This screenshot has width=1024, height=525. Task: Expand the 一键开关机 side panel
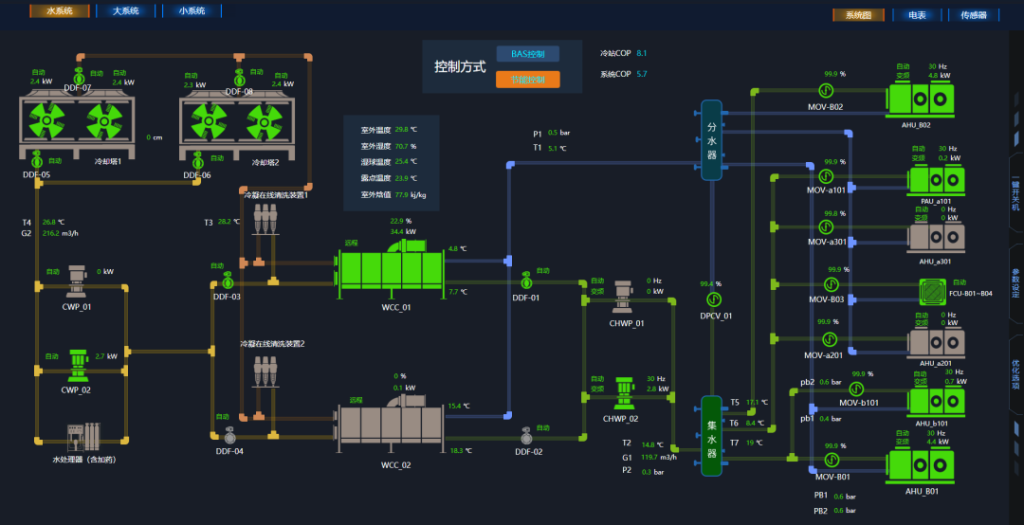tap(1016, 192)
